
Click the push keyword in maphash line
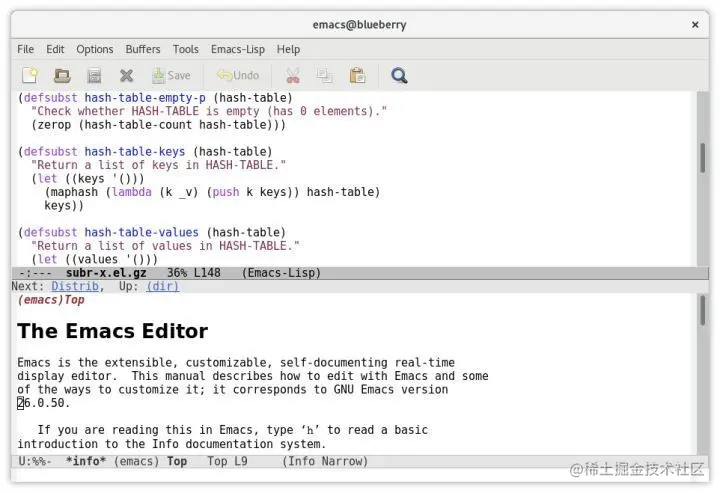tap(226, 192)
